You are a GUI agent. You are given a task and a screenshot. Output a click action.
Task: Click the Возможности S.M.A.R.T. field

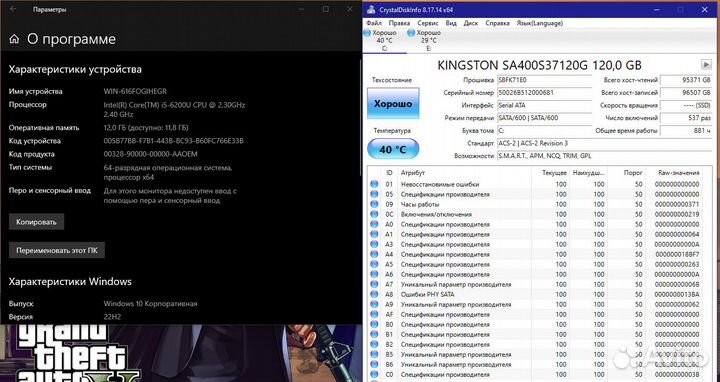[x=604, y=156]
